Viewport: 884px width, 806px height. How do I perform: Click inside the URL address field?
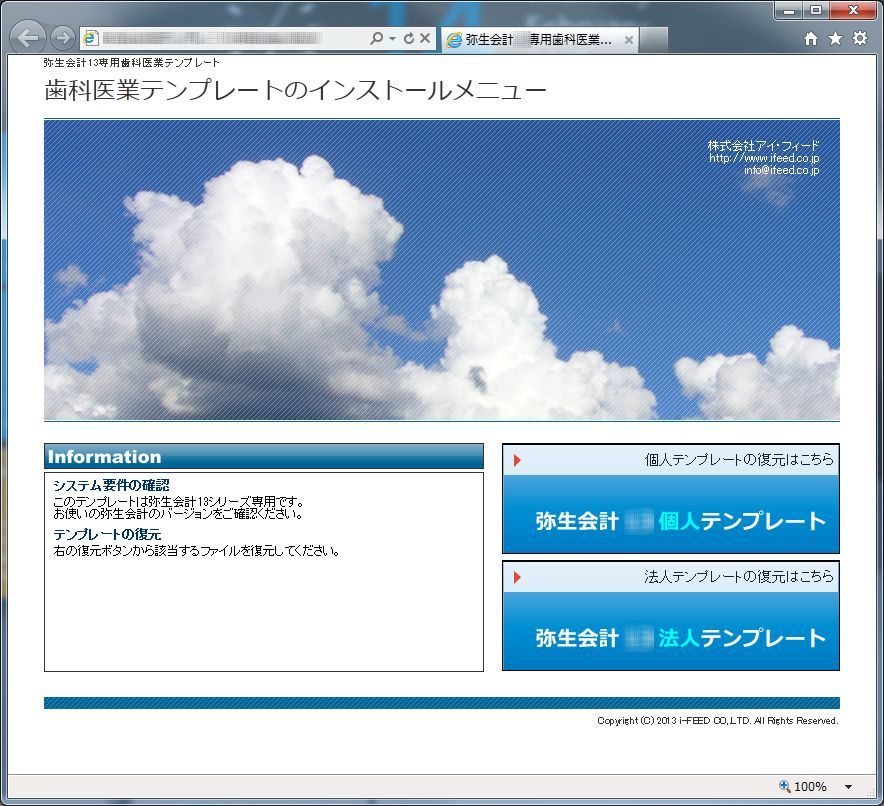click(x=230, y=39)
